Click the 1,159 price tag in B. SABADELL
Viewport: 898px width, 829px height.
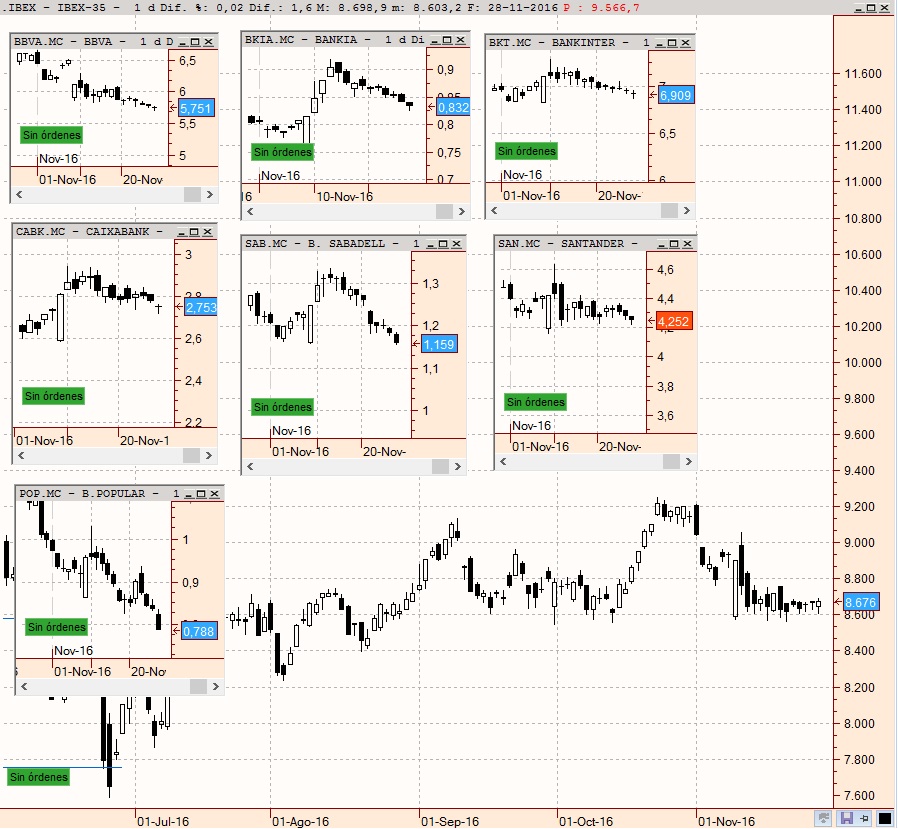tap(439, 345)
